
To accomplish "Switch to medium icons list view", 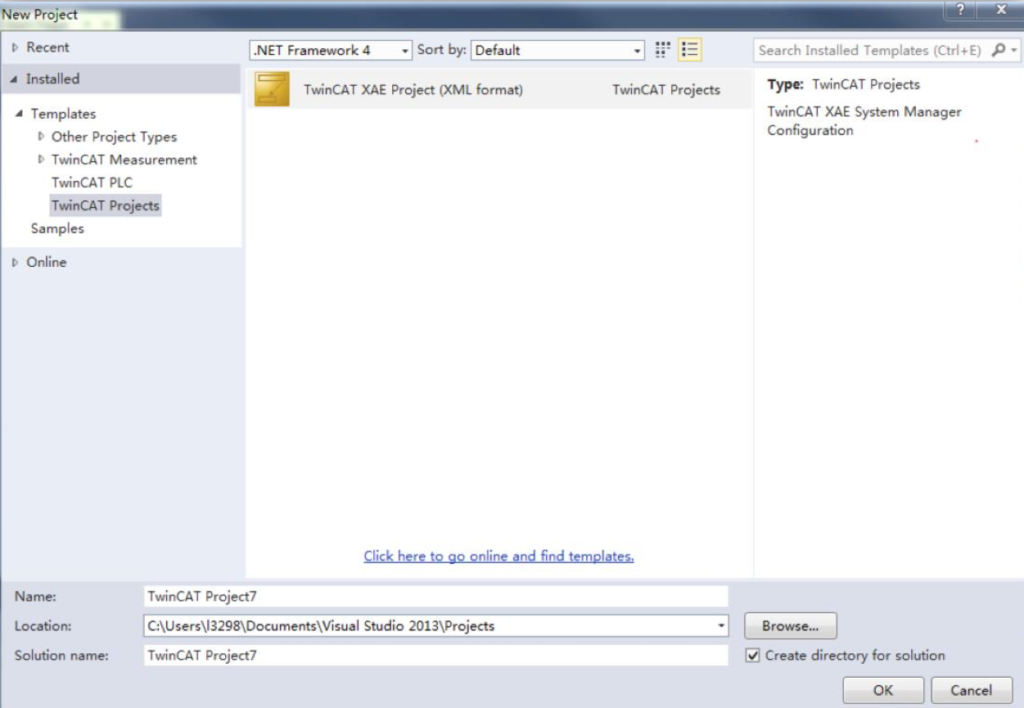I will point(690,50).
